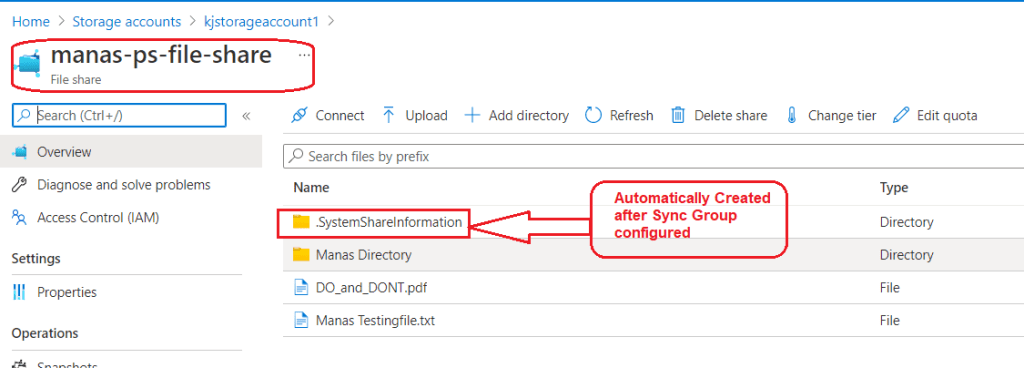Click the Manas Testingfile.txt file icon

click(x=300, y=320)
